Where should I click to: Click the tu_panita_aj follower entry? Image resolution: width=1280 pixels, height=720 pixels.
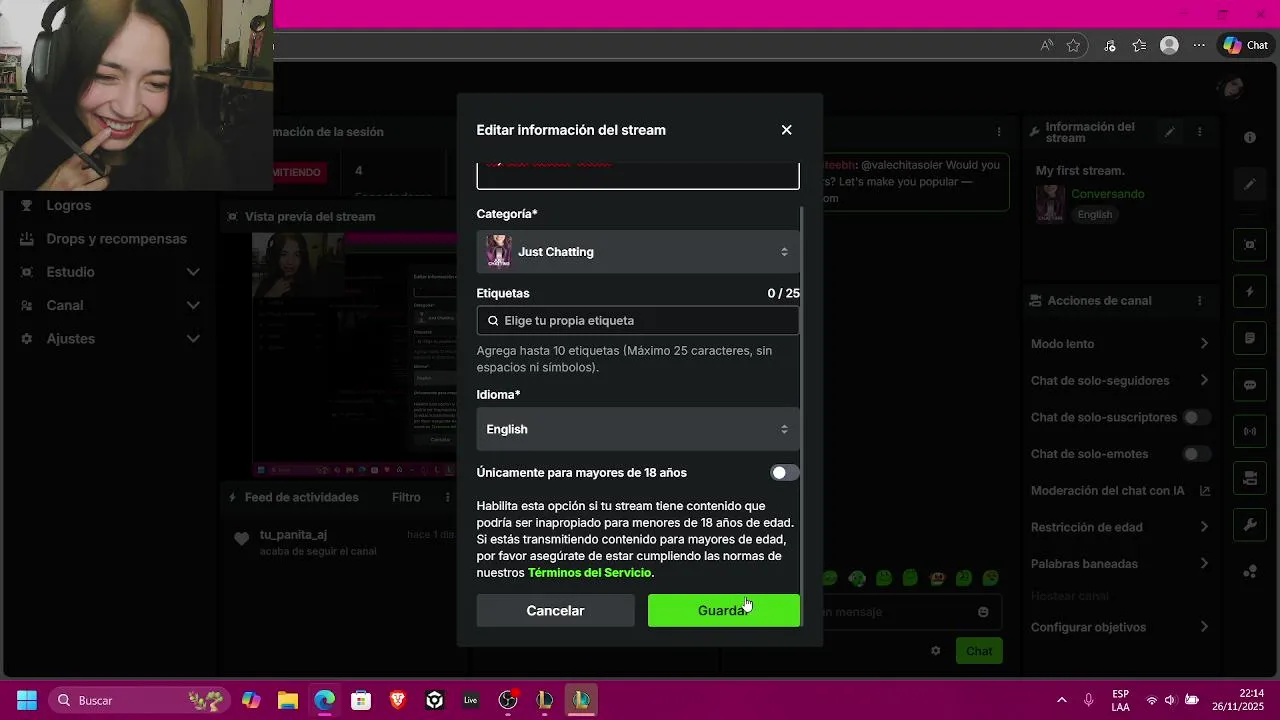[293, 535]
